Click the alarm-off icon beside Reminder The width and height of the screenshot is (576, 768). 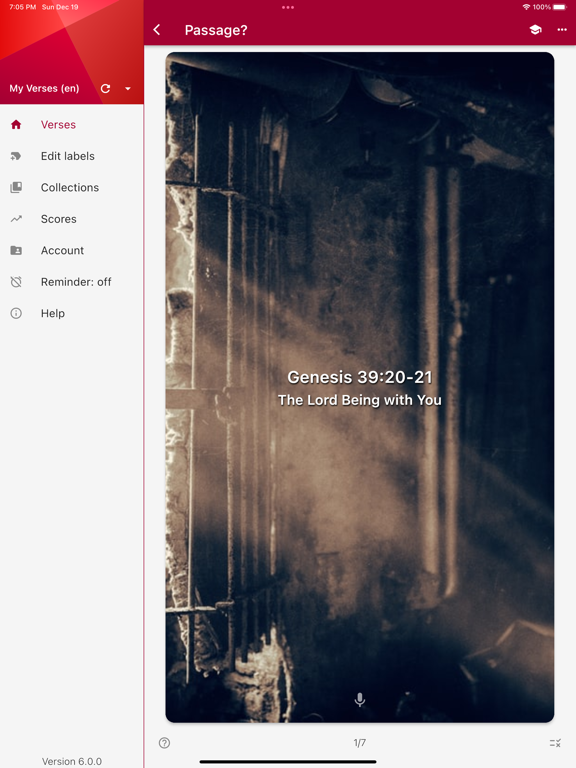(16, 282)
